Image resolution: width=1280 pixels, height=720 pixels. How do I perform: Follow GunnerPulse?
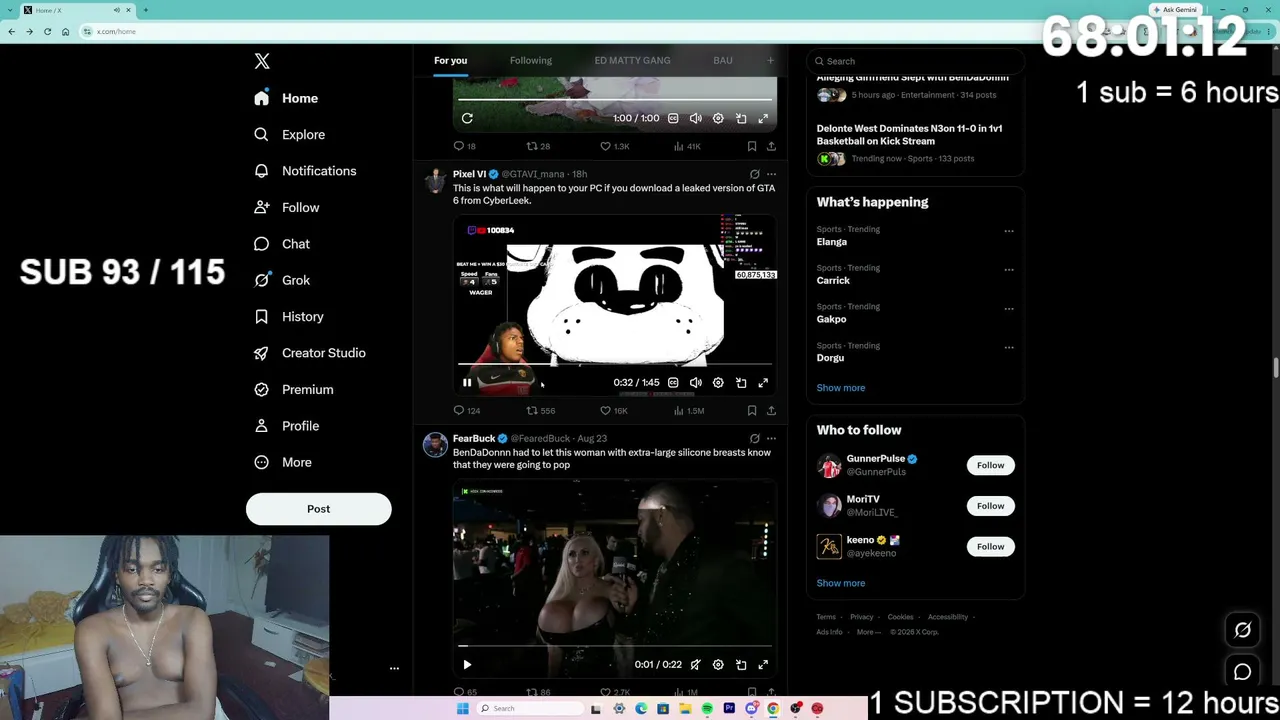(x=990, y=465)
